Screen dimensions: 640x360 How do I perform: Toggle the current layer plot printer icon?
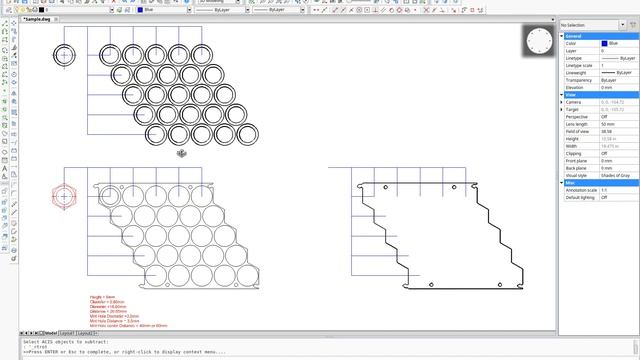click(x=35, y=9)
